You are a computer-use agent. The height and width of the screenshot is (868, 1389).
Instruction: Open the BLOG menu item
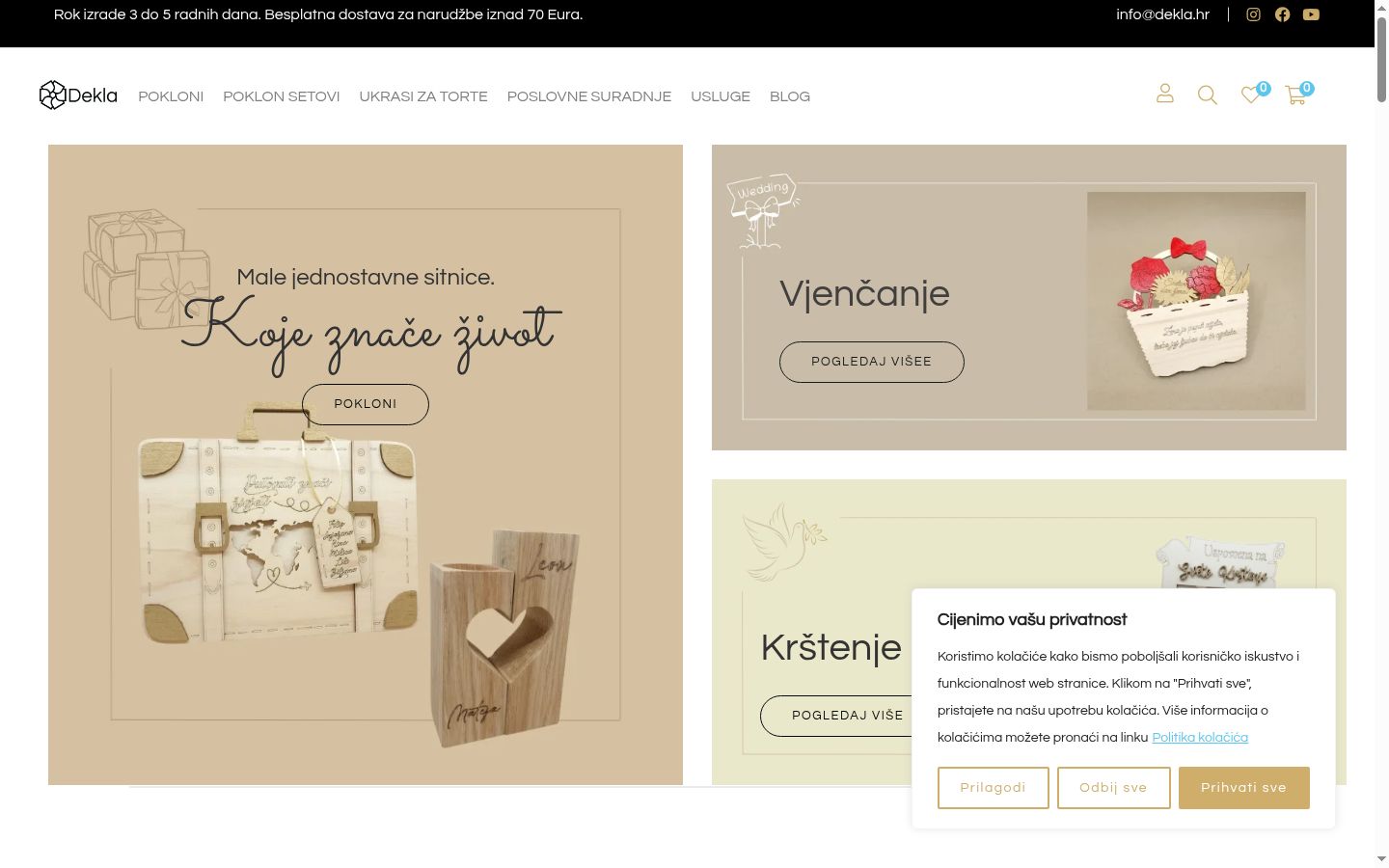click(790, 96)
